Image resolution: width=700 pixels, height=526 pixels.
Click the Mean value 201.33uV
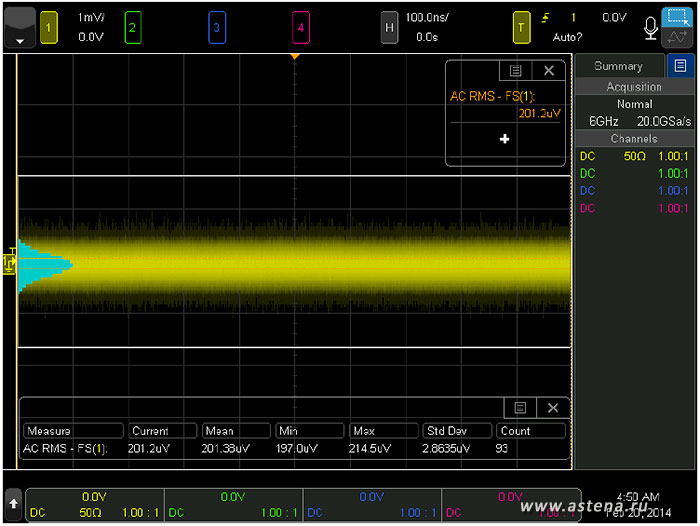[x=225, y=448]
